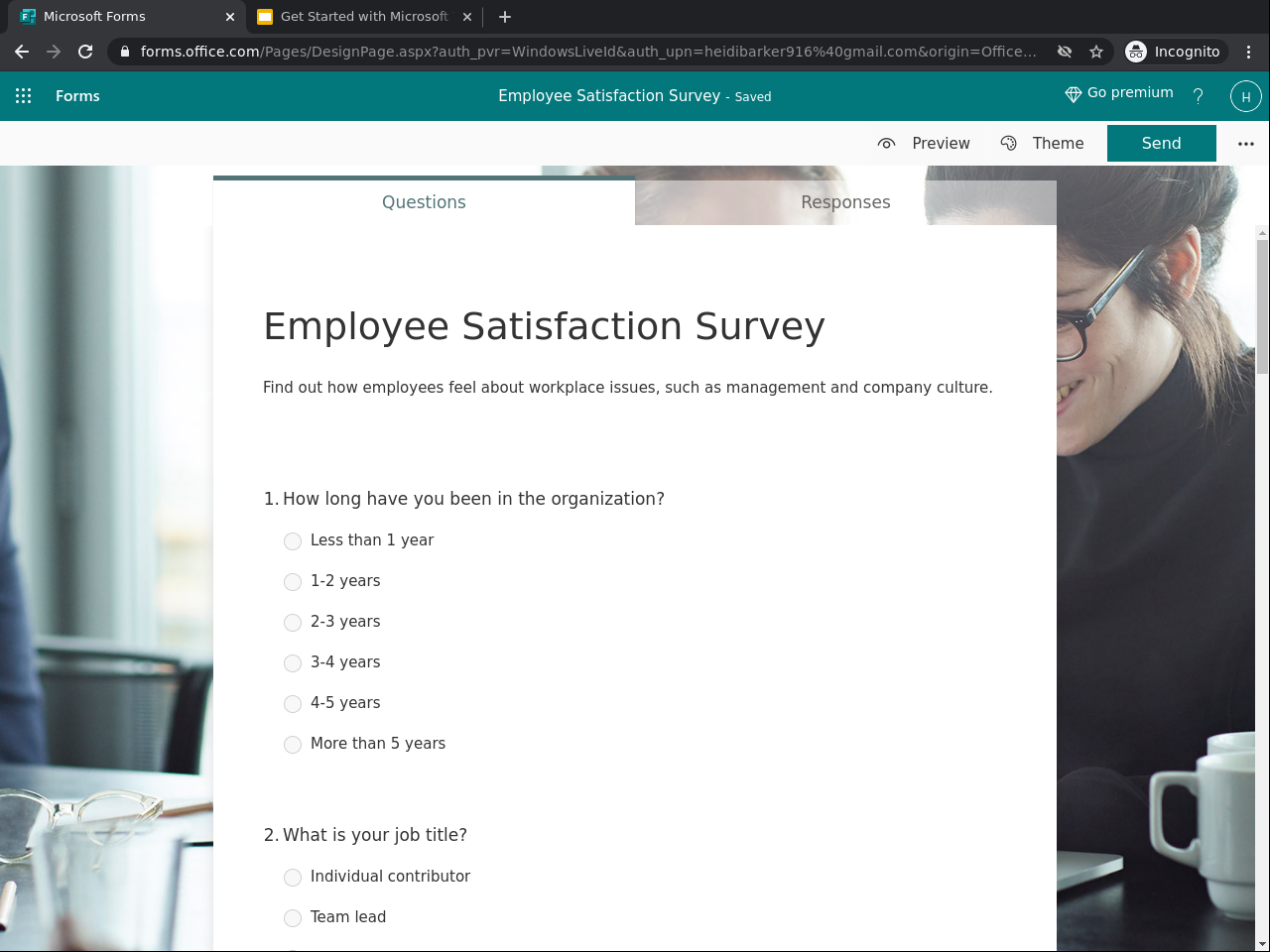1270x952 pixels.
Task: Click the browser forward arrow
Action: coord(54,52)
